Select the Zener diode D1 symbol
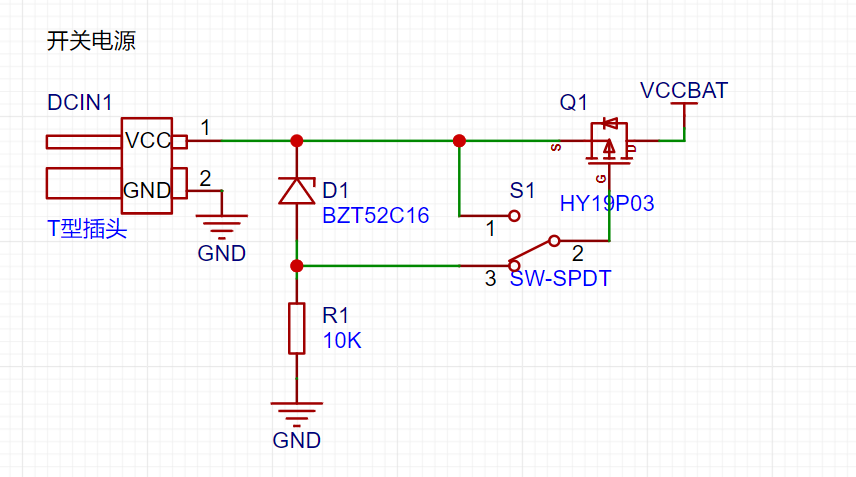 (296, 191)
